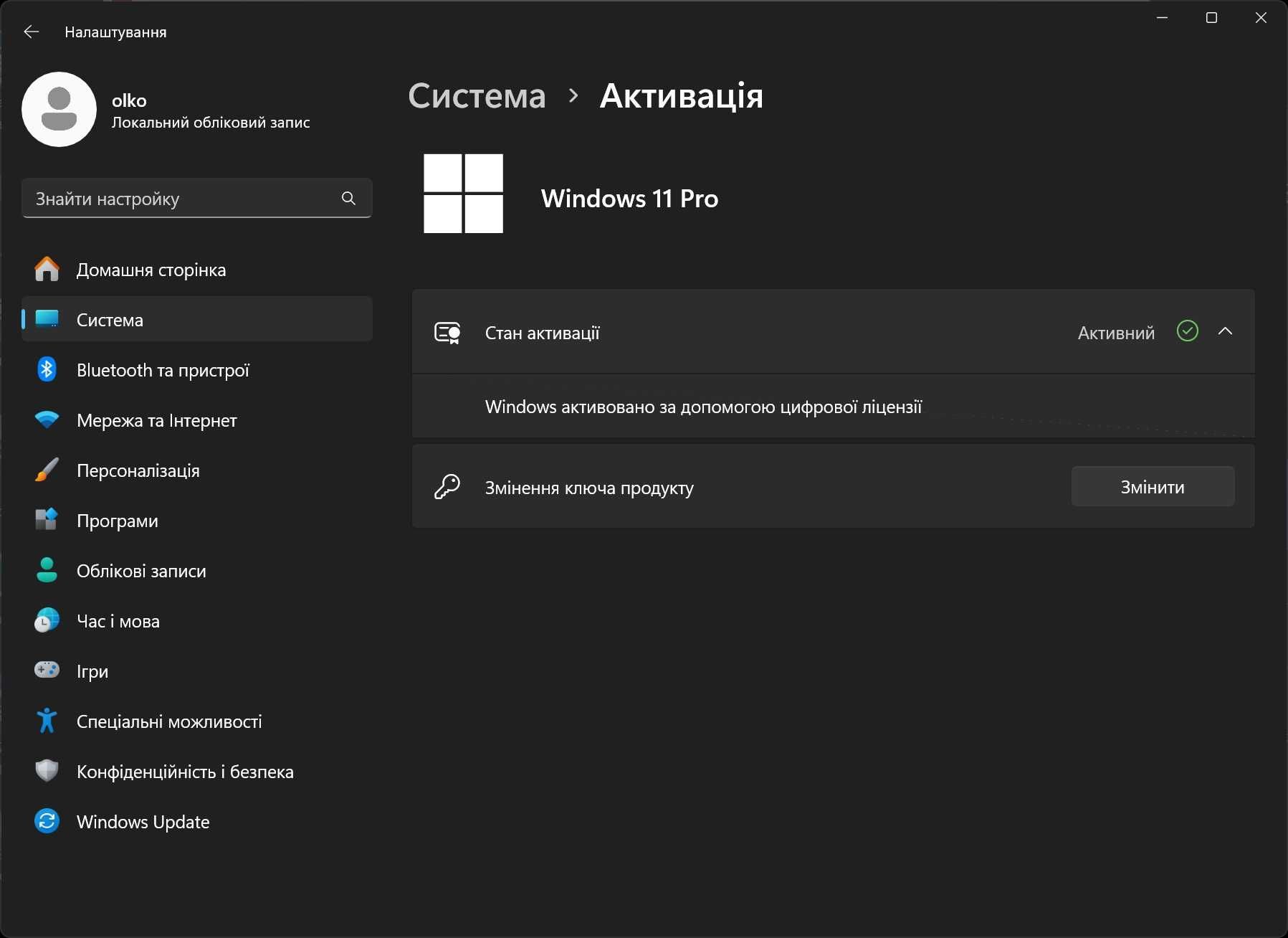Go back using the arrow icon
The height and width of the screenshot is (938, 1288).
coord(31,32)
